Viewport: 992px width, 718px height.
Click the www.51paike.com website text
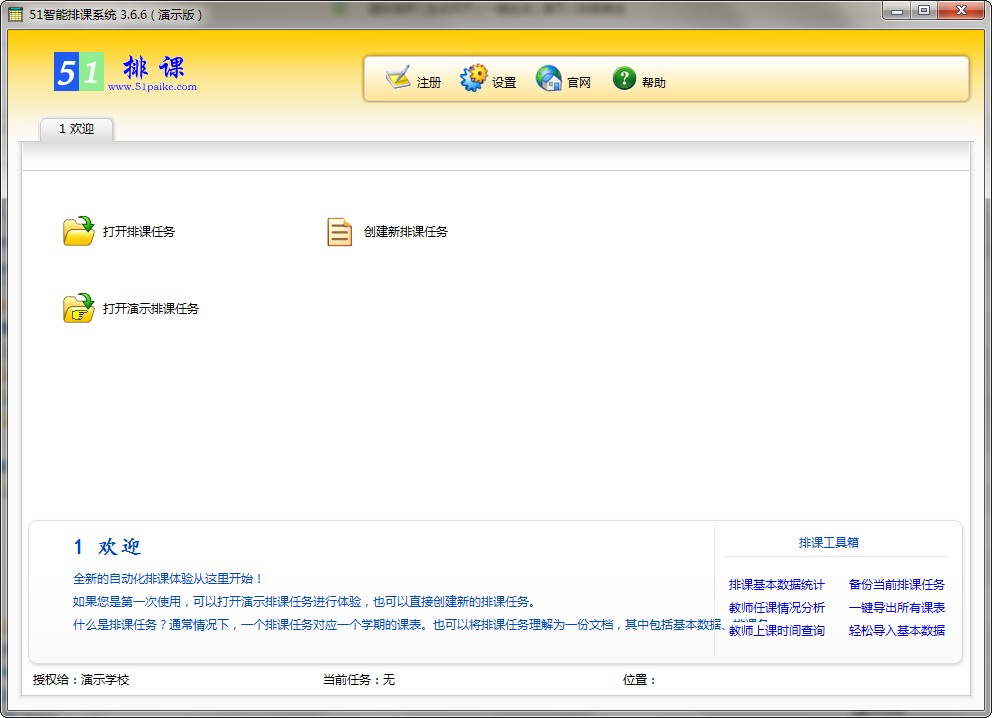point(152,87)
